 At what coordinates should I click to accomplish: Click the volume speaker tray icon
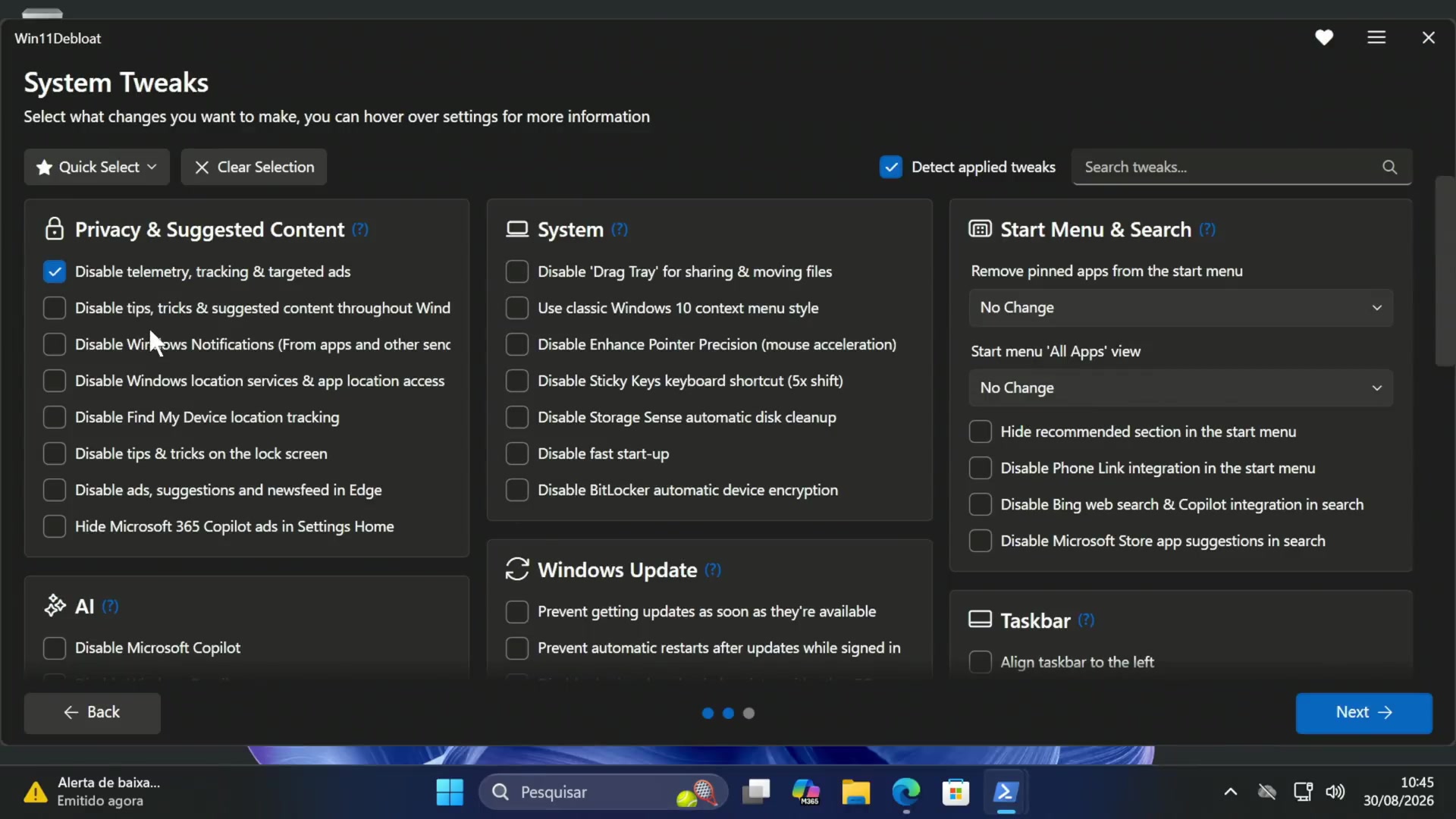(x=1335, y=792)
